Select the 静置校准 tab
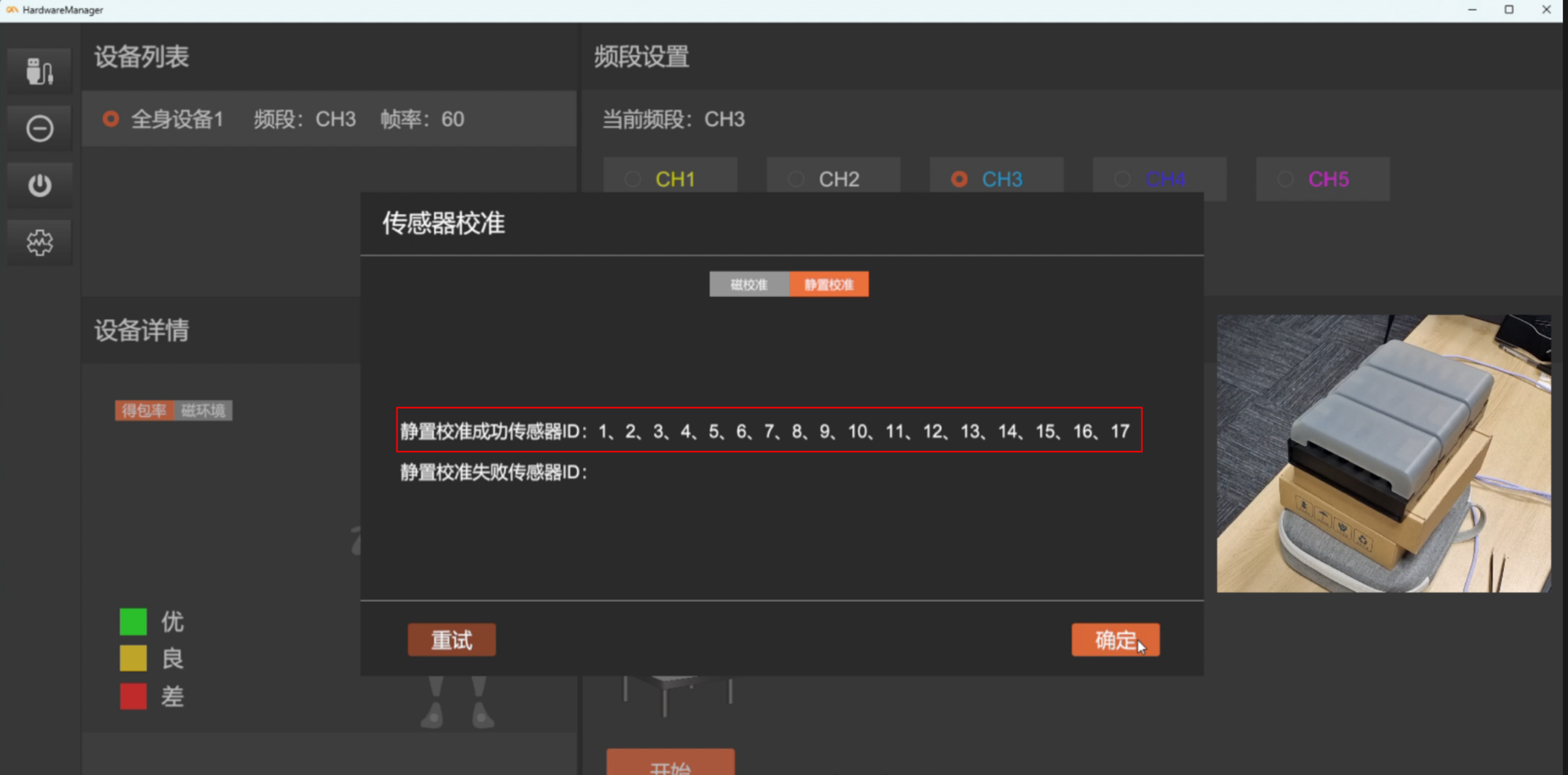This screenshot has height=775, width=1568. tap(828, 284)
